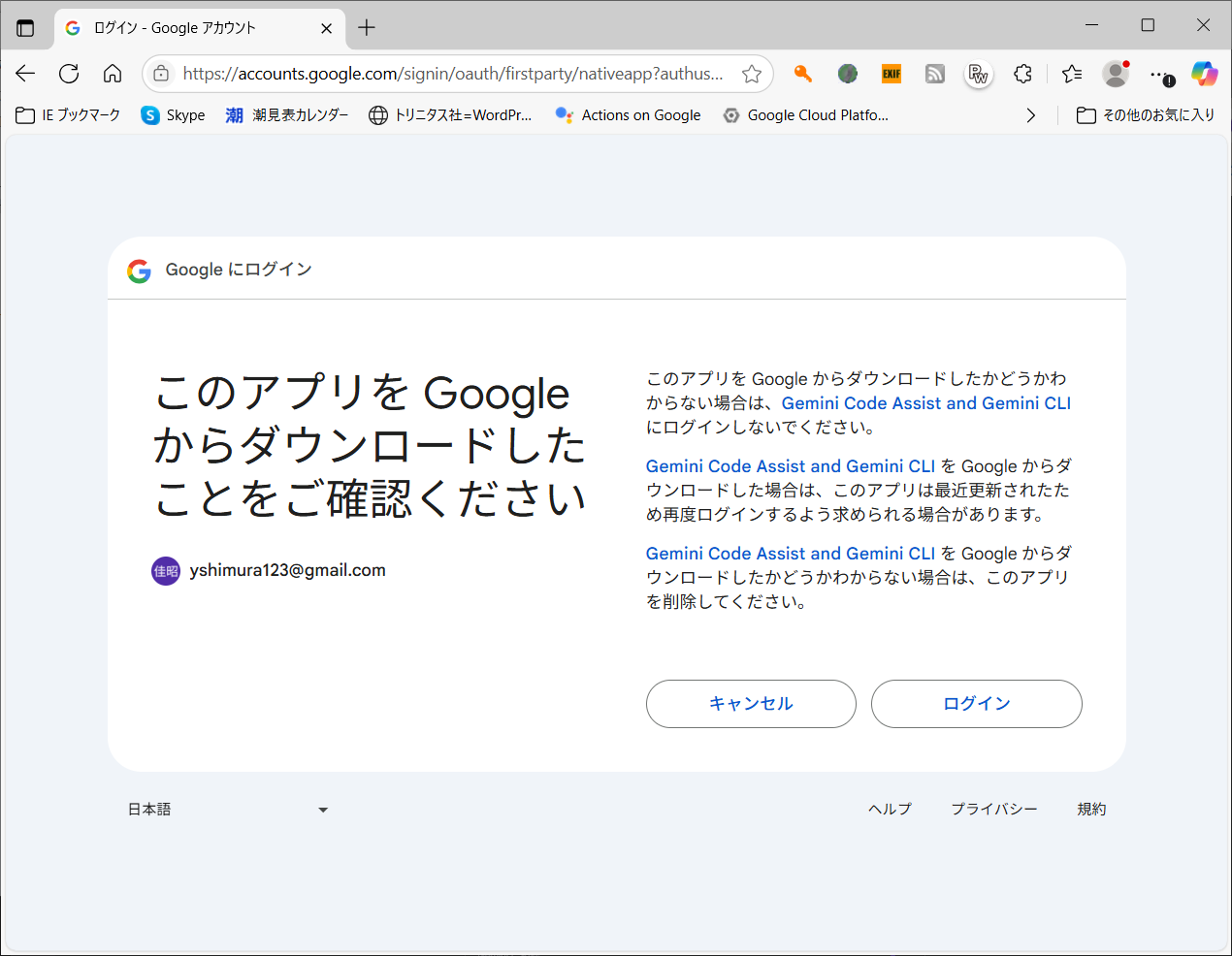
Task: Open the favorites list icon
Action: point(1072,74)
